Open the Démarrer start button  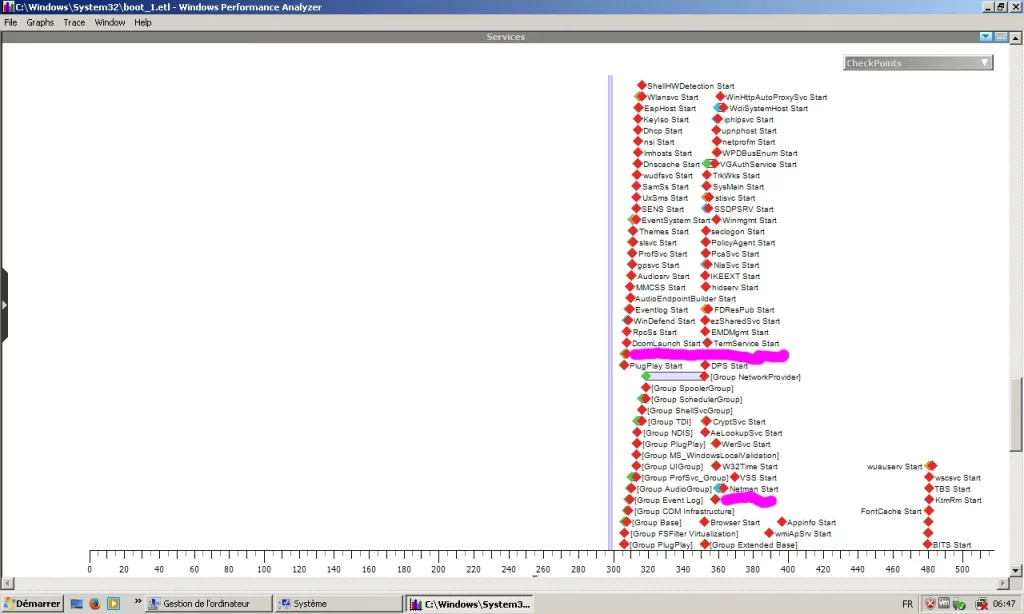(x=32, y=604)
